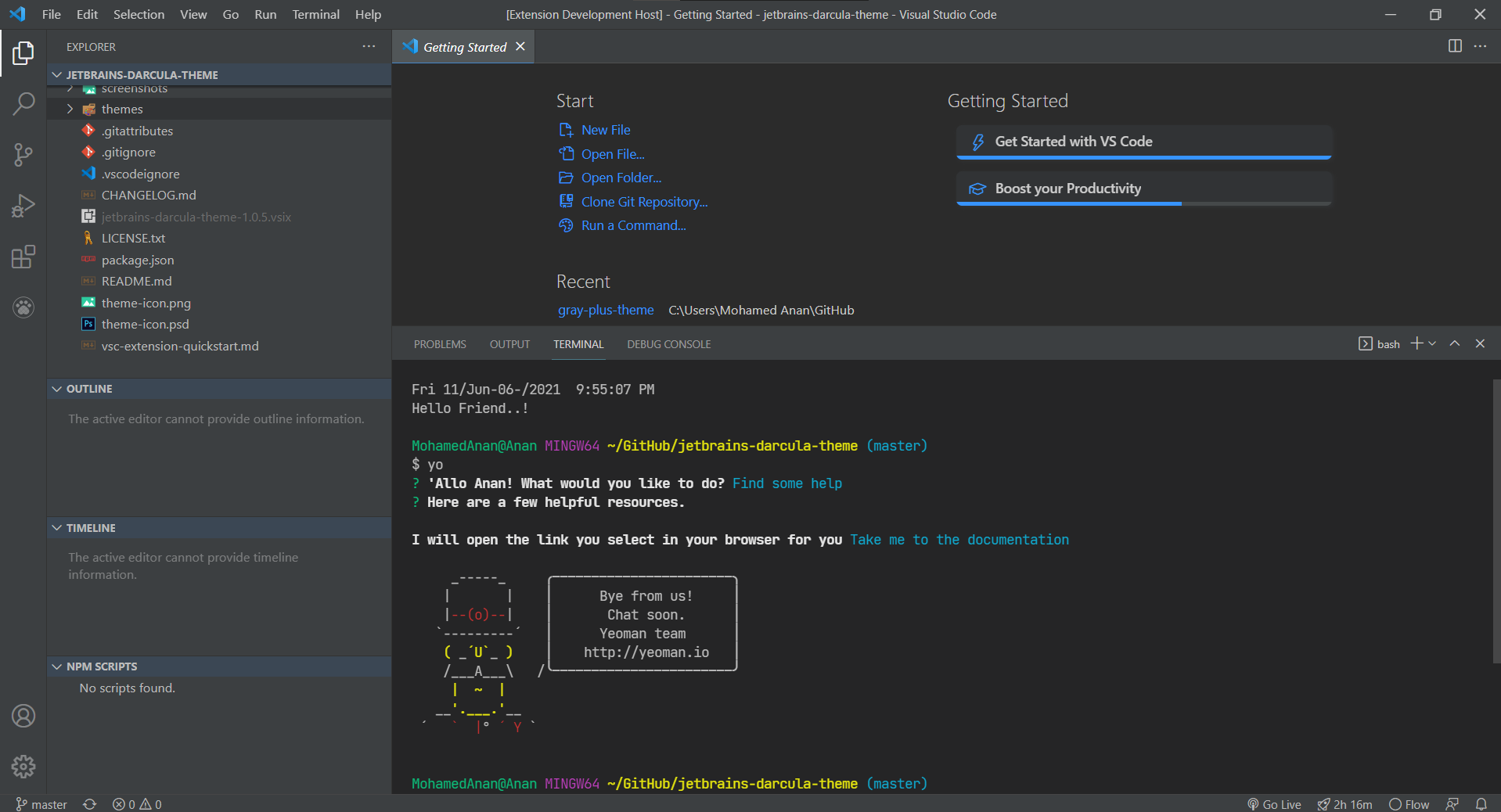Open the Edit menu

(x=87, y=14)
